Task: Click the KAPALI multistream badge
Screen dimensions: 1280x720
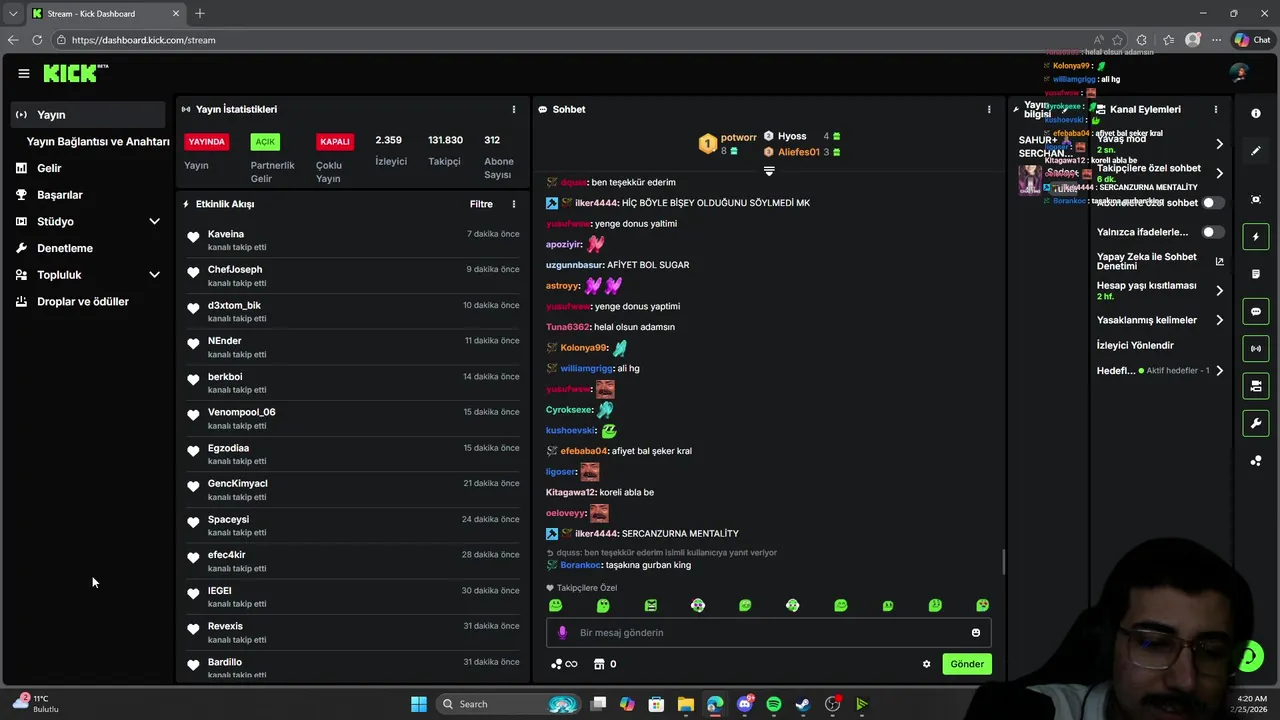Action: point(335,142)
